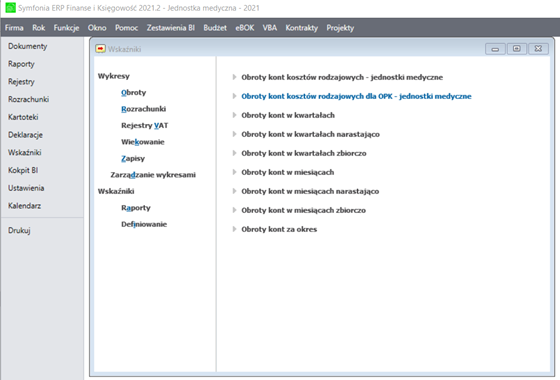Expand arrow beside Obroty kont w kwartałach zbiorczo
Screen dimensions: 560x380
(x=234, y=153)
